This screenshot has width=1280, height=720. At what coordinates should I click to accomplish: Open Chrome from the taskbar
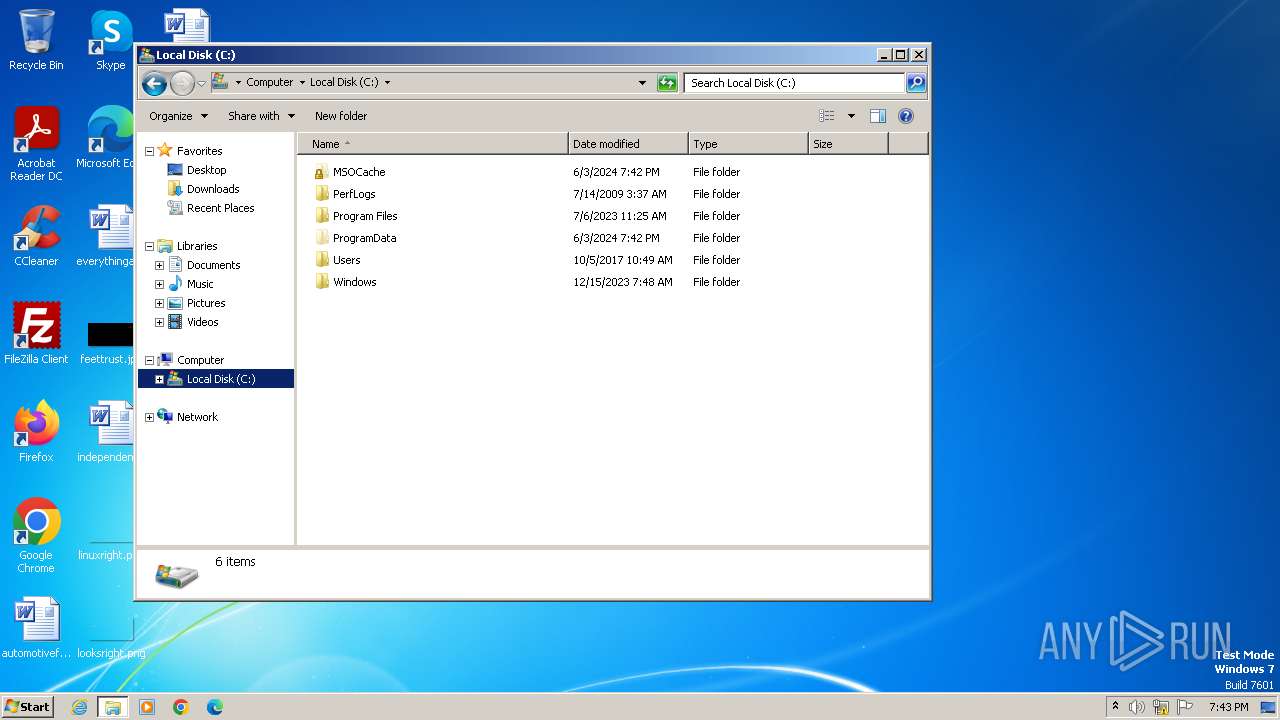pyautogui.click(x=181, y=707)
